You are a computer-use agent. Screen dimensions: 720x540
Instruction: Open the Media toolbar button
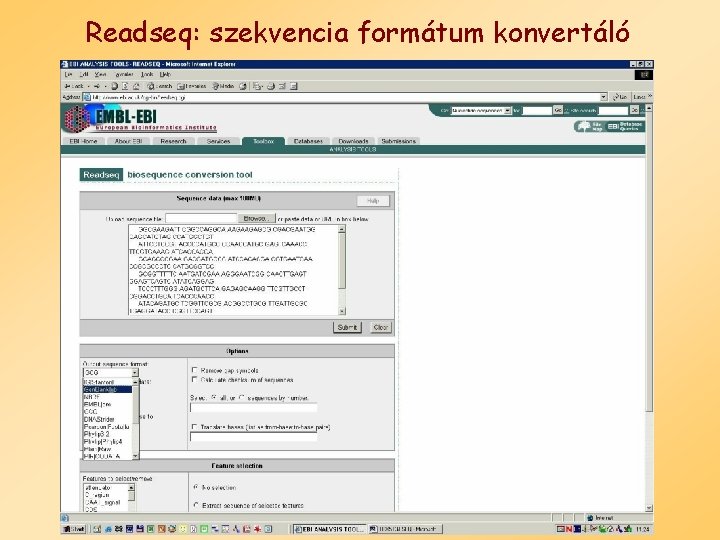223,86
